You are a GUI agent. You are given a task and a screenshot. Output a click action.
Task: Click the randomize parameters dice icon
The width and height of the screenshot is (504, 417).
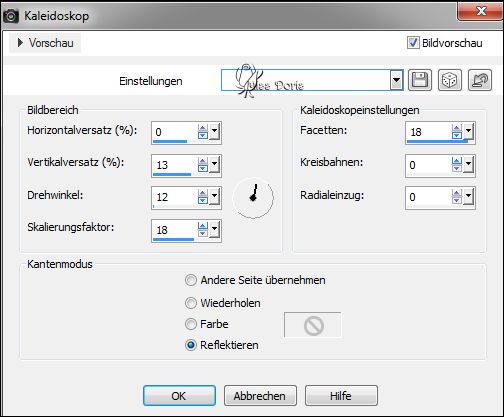point(450,80)
